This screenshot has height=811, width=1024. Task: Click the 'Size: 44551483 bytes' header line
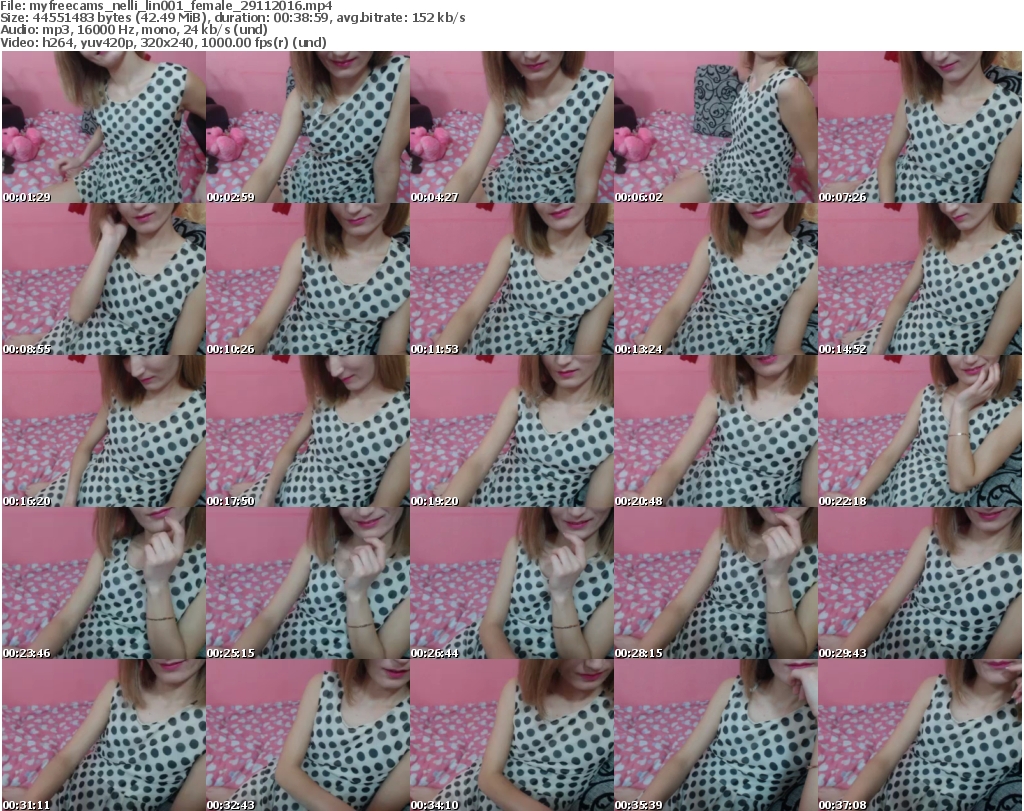pyautogui.click(x=232, y=18)
